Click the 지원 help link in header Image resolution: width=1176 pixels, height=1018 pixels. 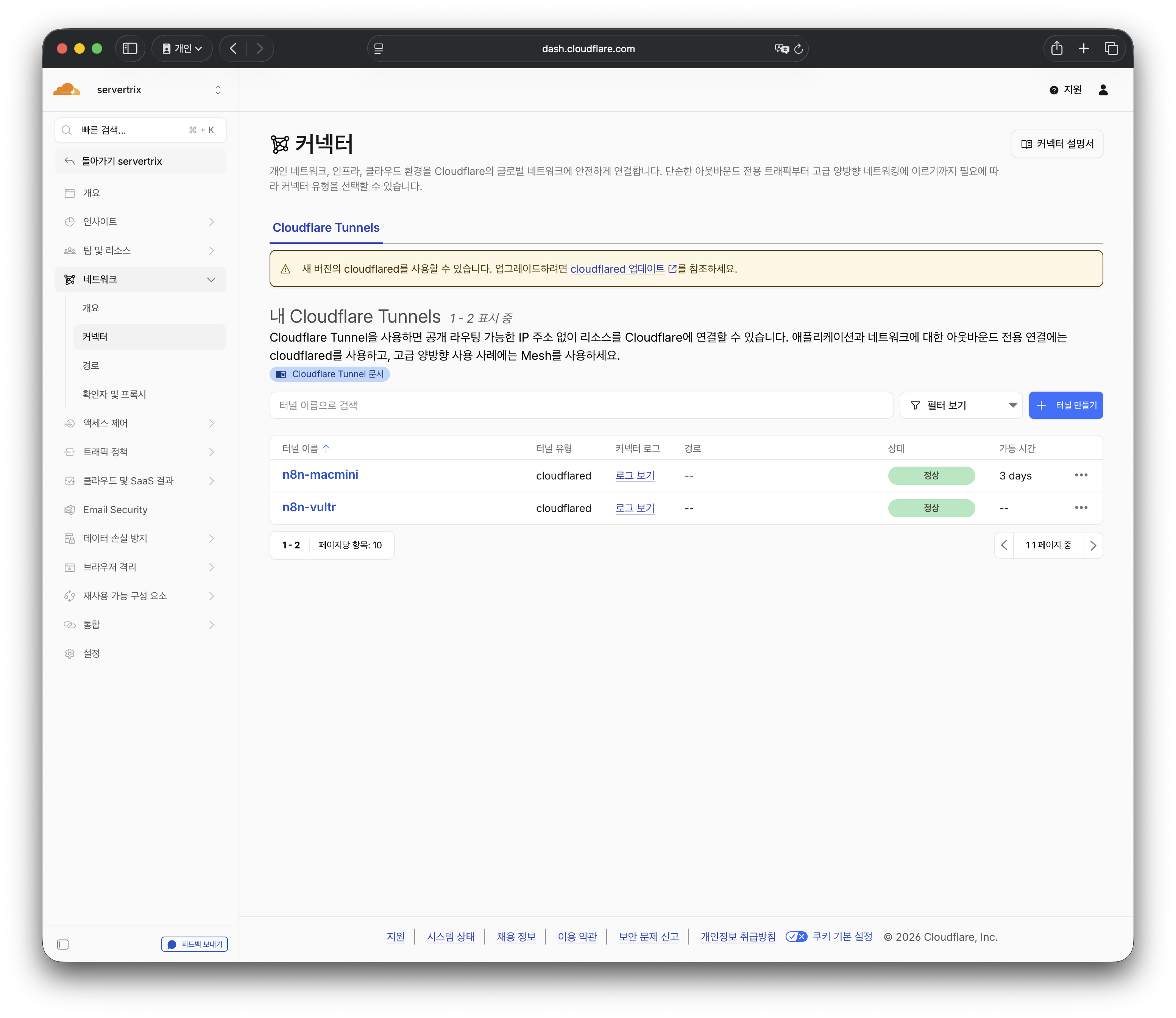coord(1065,90)
